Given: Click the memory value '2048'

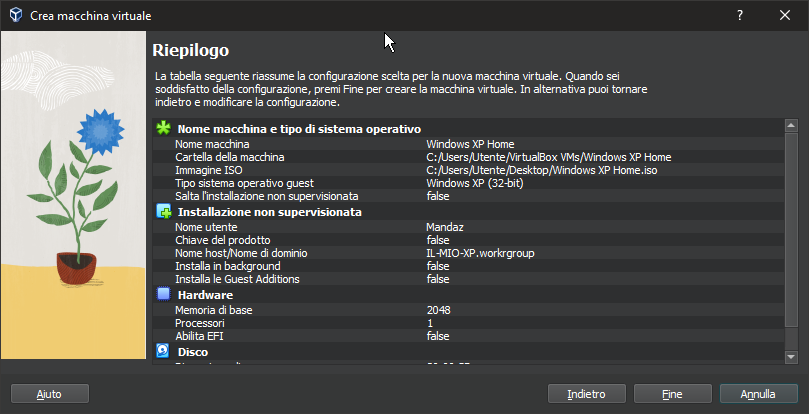Looking at the screenshot, I should click(439, 310).
